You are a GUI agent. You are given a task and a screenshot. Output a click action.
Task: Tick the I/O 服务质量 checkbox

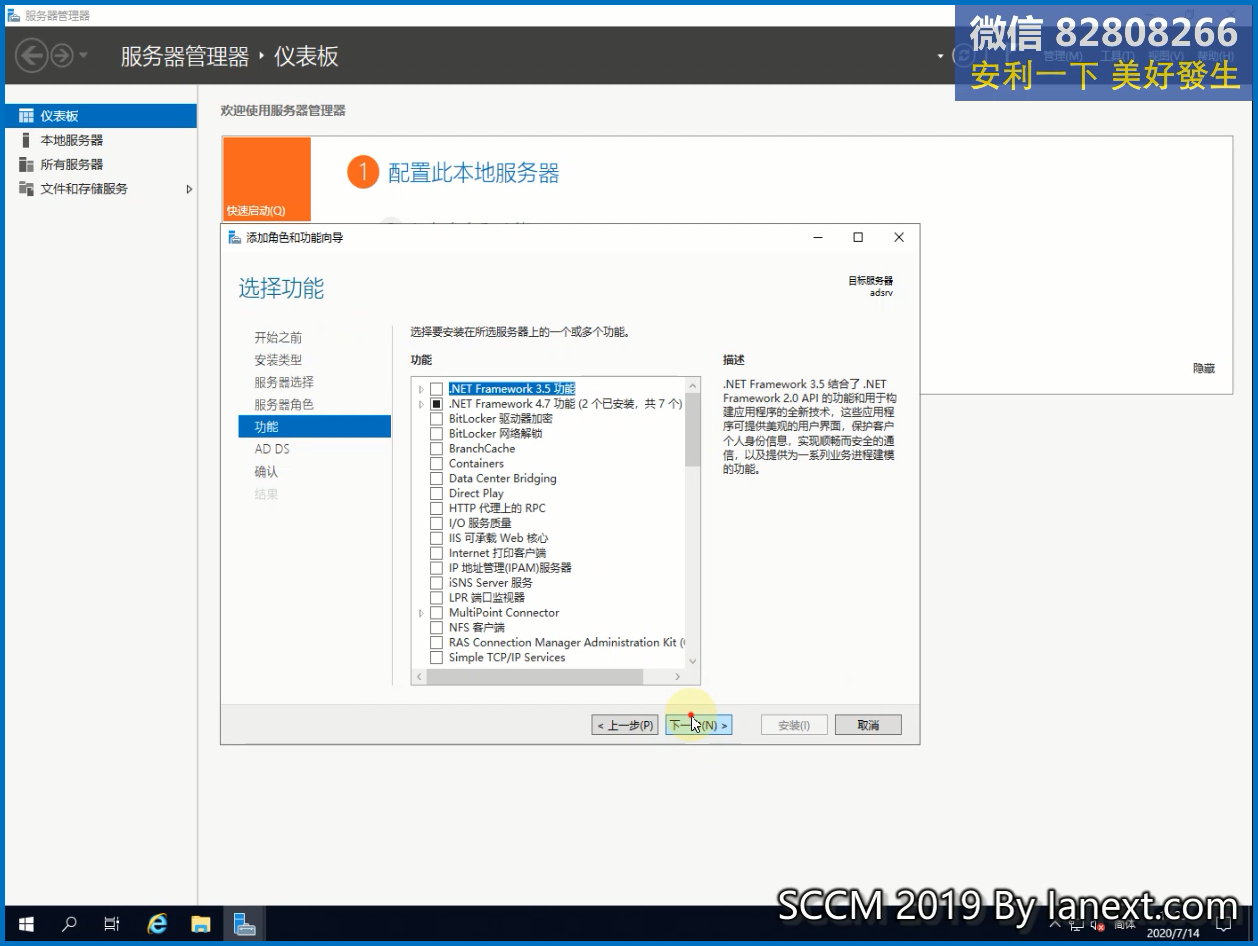tap(436, 523)
